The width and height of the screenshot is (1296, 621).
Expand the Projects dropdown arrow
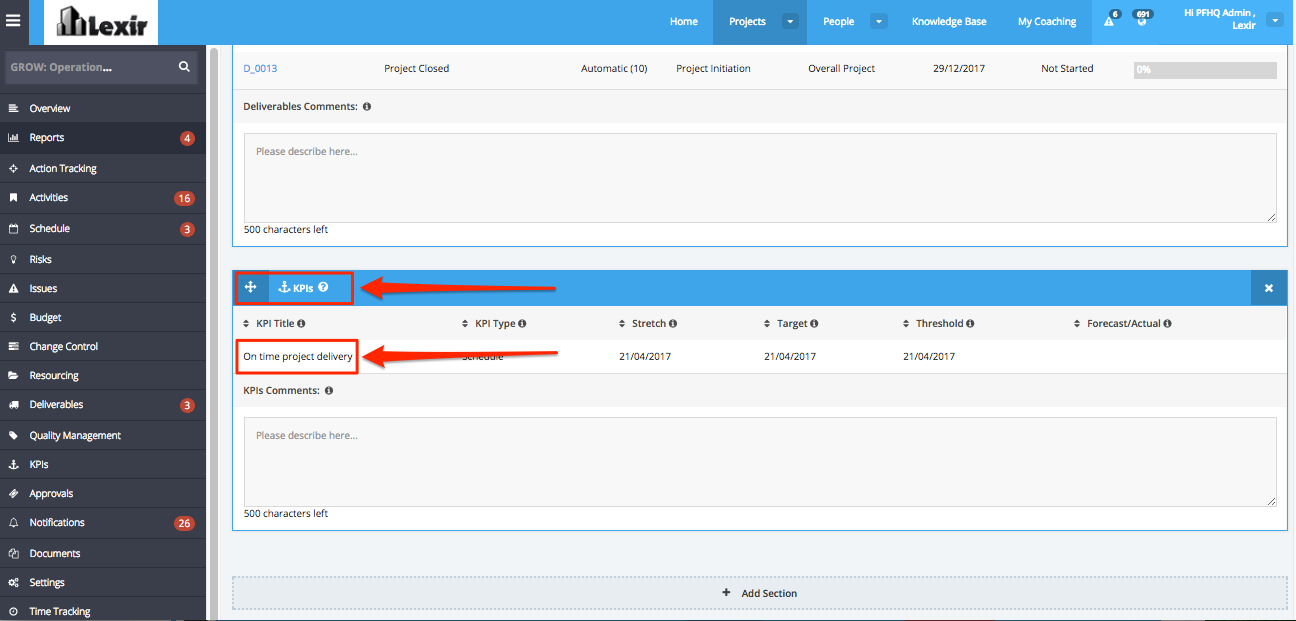click(790, 21)
